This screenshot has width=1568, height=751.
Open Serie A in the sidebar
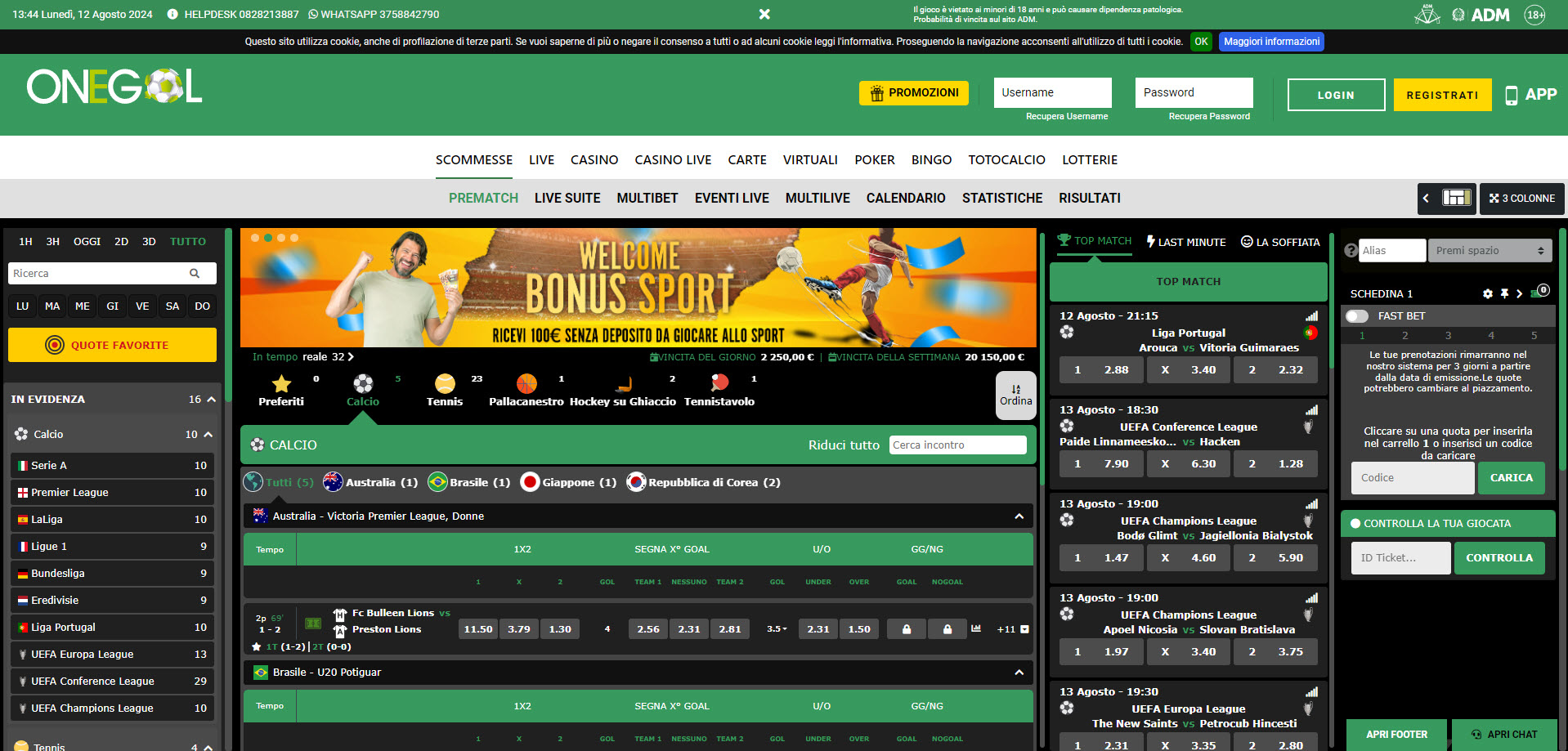112,466
